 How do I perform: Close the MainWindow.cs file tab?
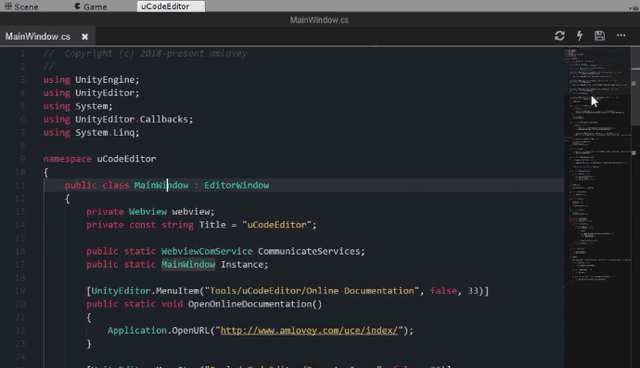(85, 37)
